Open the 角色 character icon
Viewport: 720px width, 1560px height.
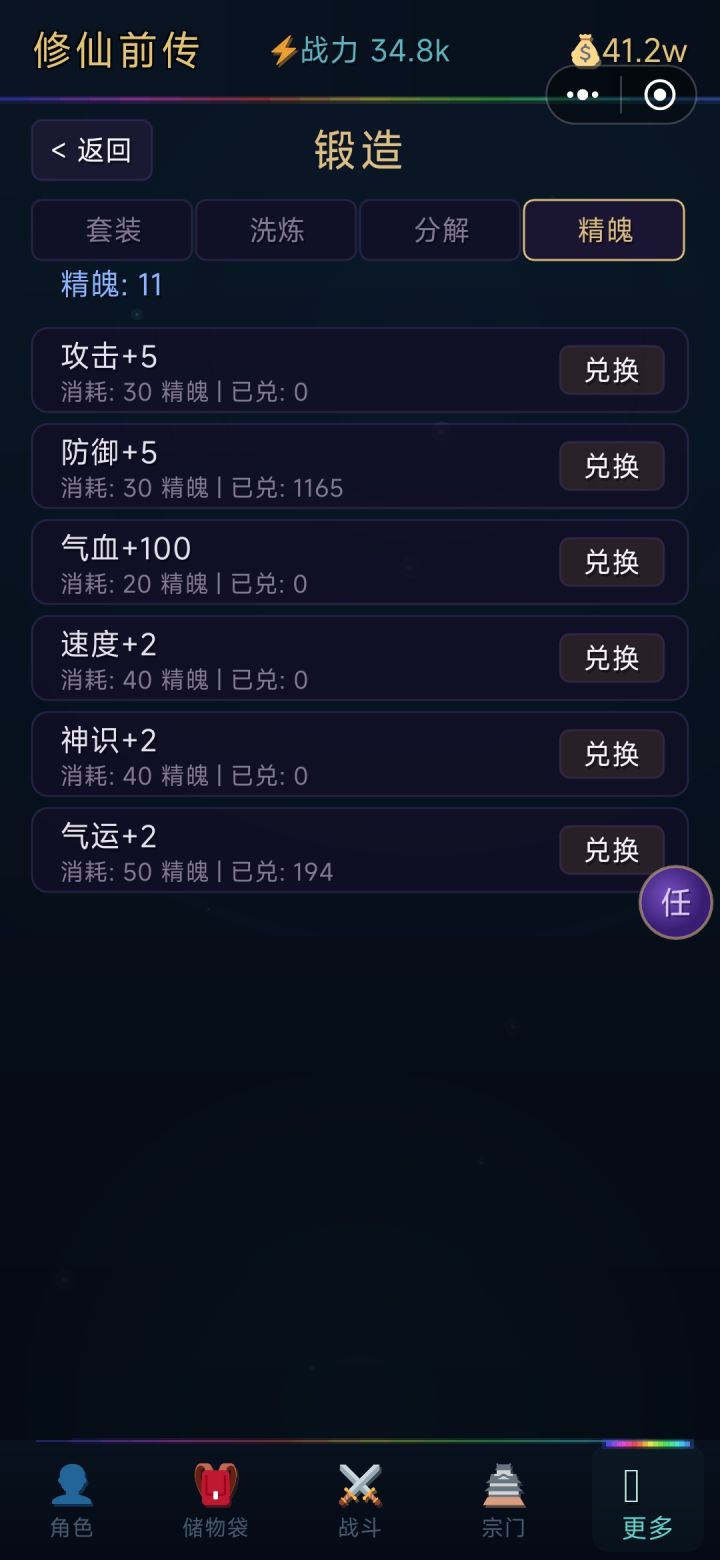click(x=71, y=1485)
